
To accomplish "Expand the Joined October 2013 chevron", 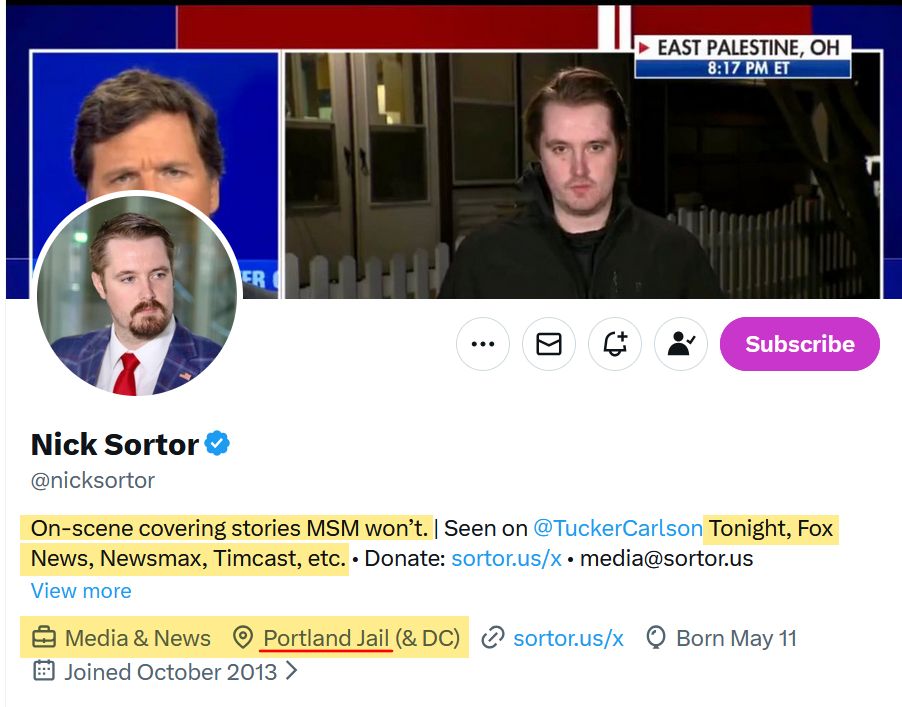I will pyautogui.click(x=292, y=671).
